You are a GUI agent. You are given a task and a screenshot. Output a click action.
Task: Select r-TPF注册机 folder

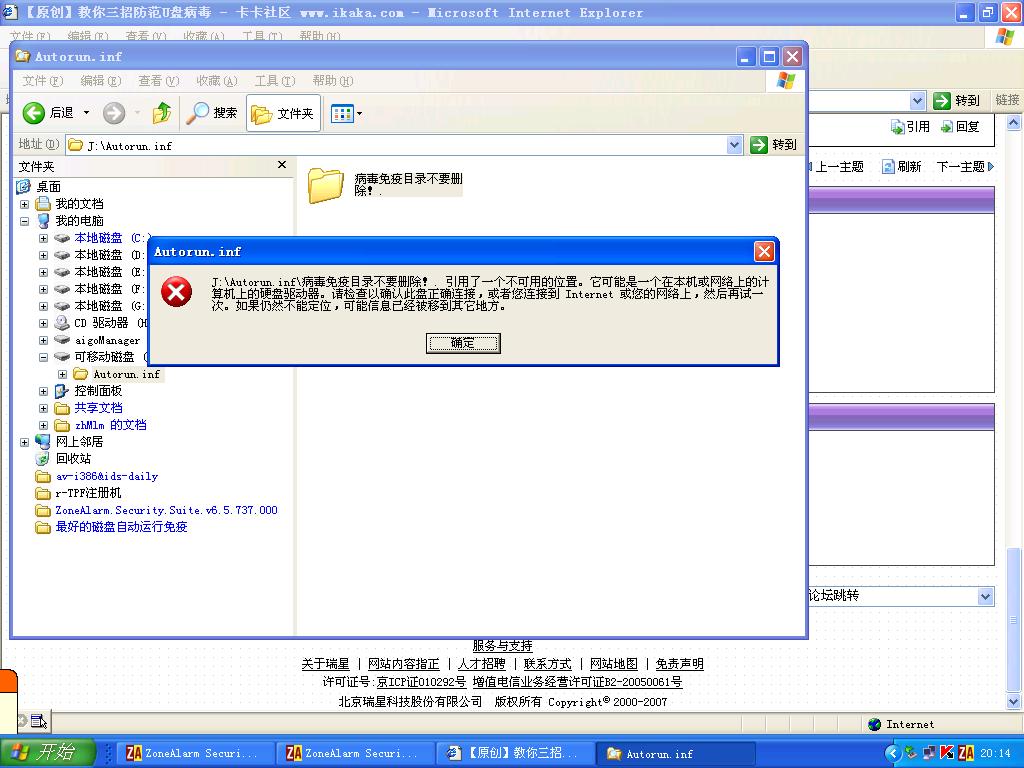pos(88,493)
